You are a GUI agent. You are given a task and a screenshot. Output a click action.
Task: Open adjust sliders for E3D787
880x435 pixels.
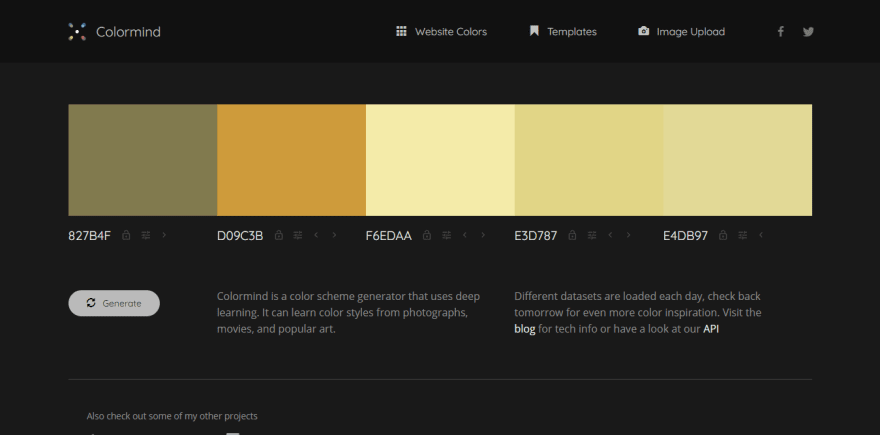tap(592, 235)
